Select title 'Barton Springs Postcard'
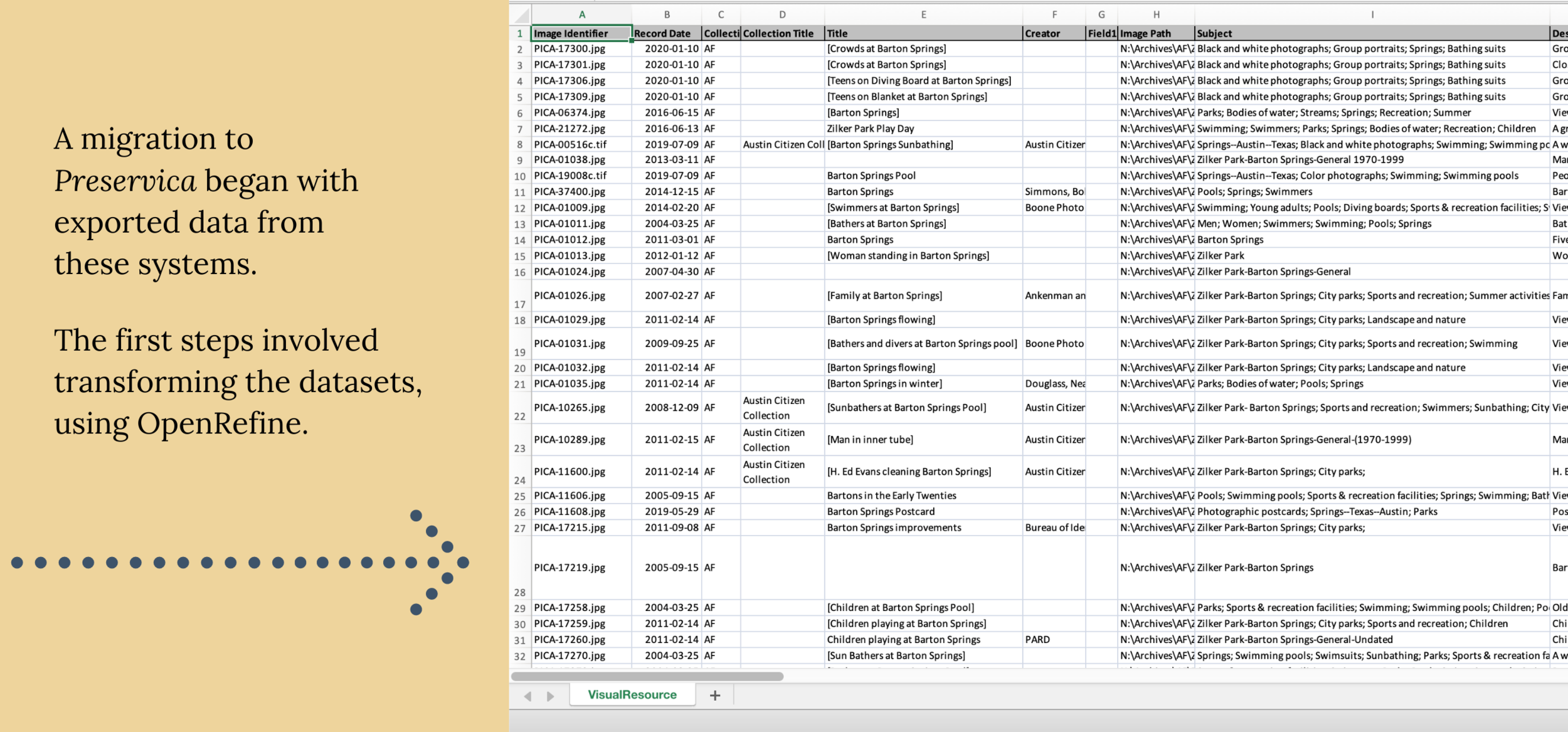This screenshot has width=1568, height=732. tap(923, 512)
